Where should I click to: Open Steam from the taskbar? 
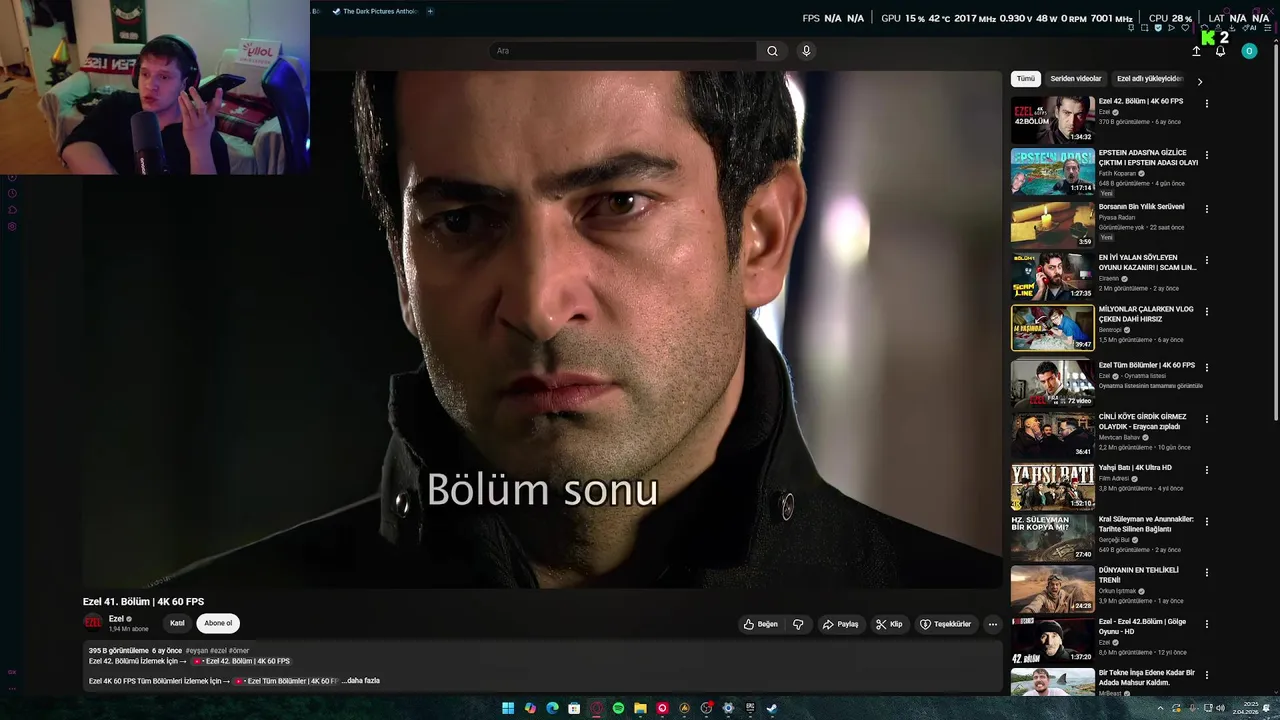tap(772, 708)
